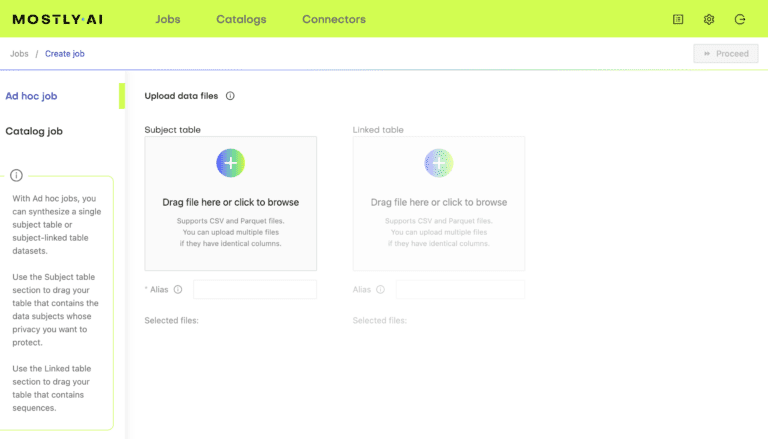Click the Linked table plus upload icon
Screen dimensions: 768x439
click(x=438, y=163)
